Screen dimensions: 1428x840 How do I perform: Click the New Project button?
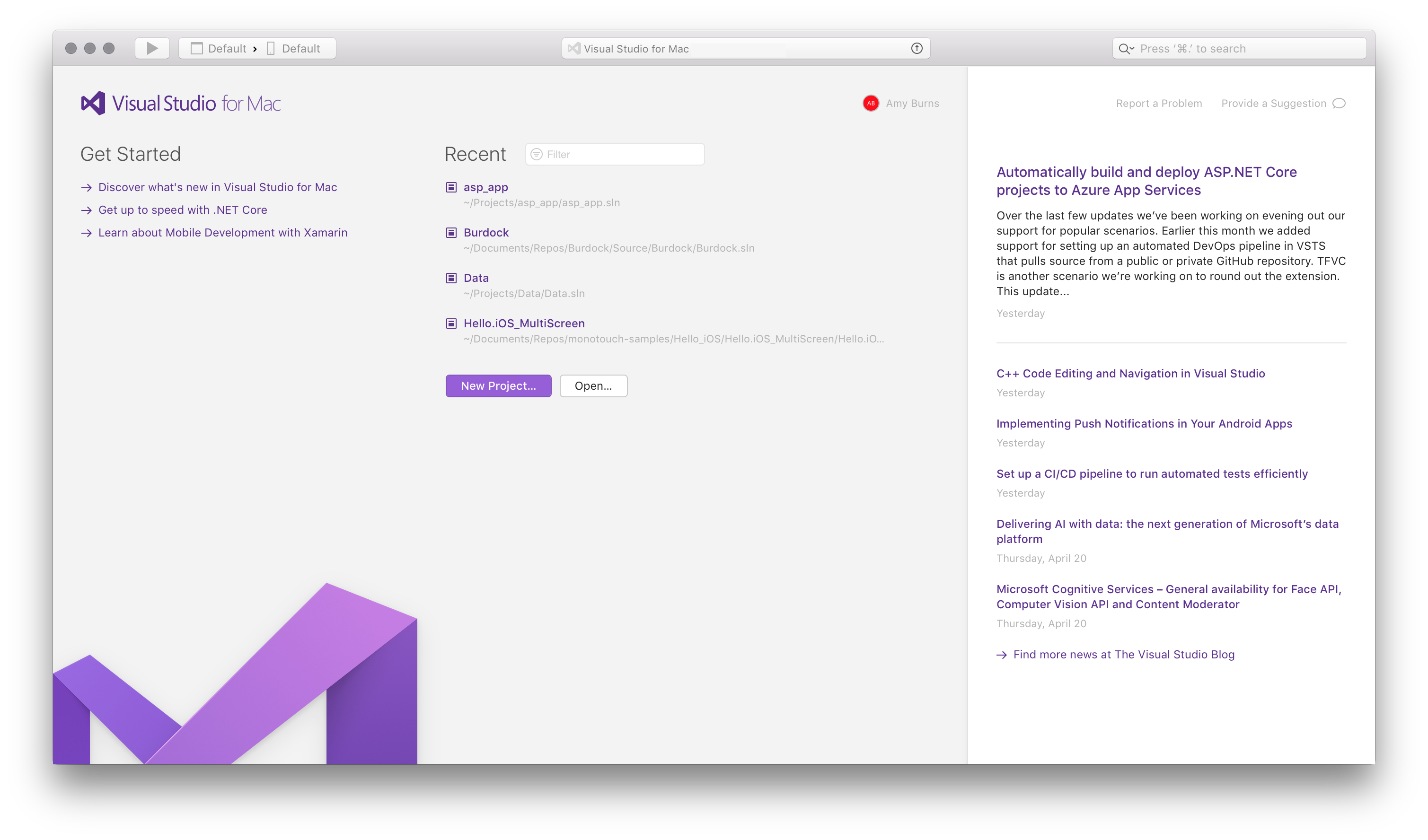(498, 386)
